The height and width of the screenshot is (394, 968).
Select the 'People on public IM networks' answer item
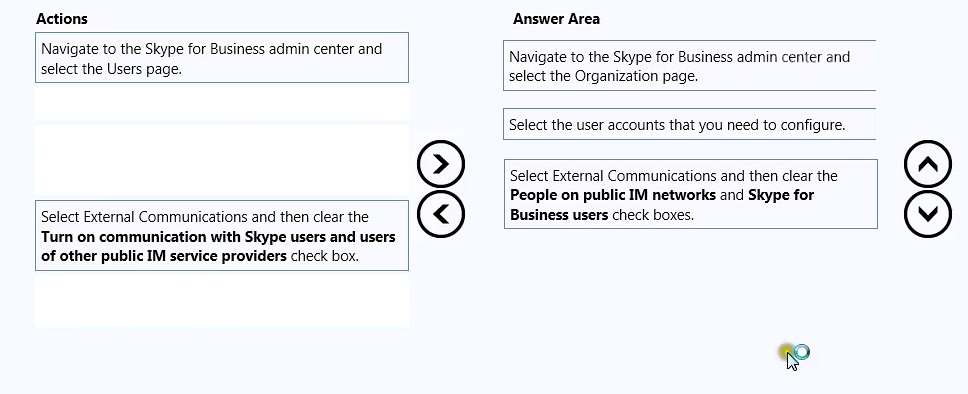pos(690,194)
